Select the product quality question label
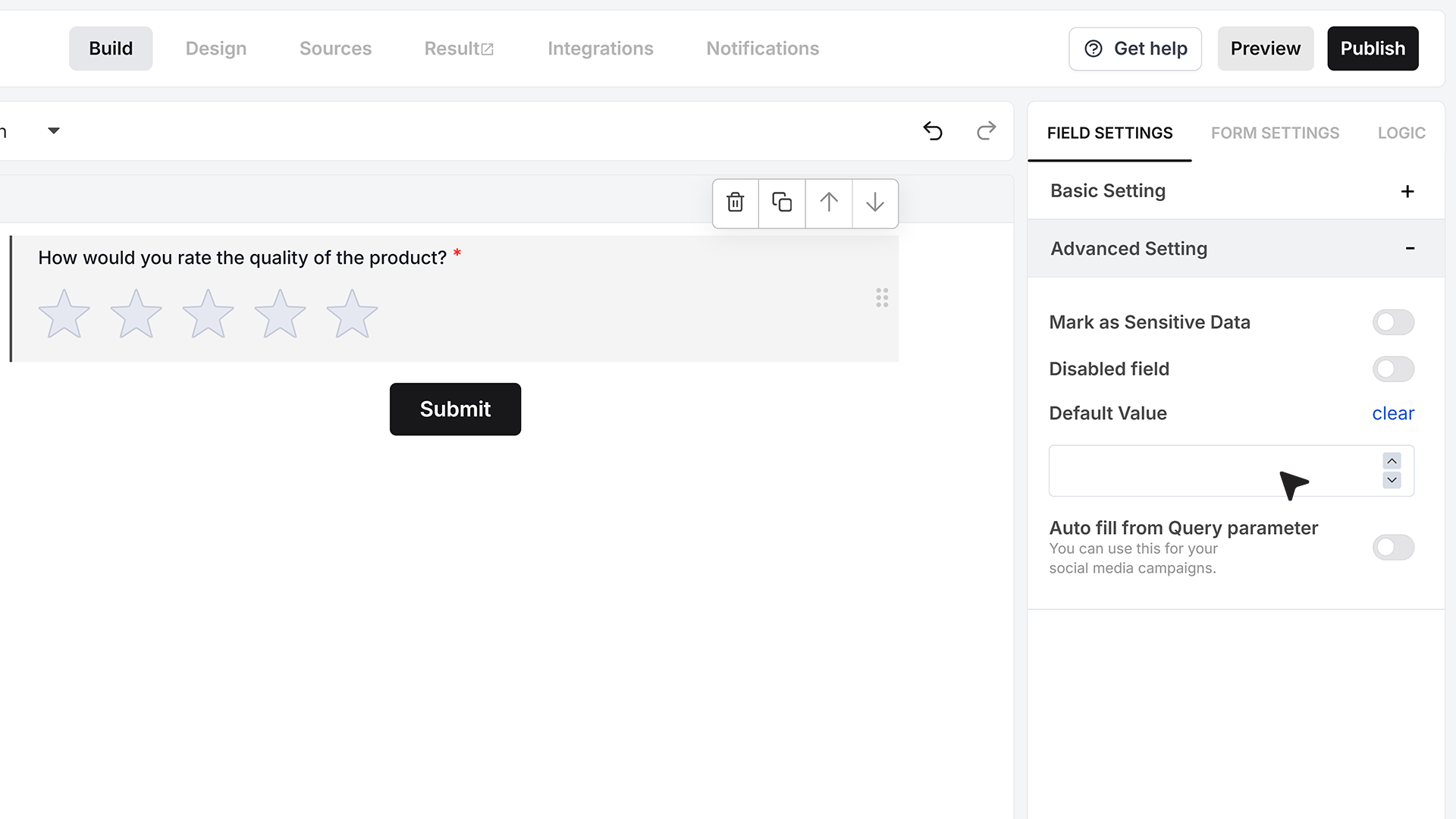The width and height of the screenshot is (1456, 819). (x=243, y=258)
